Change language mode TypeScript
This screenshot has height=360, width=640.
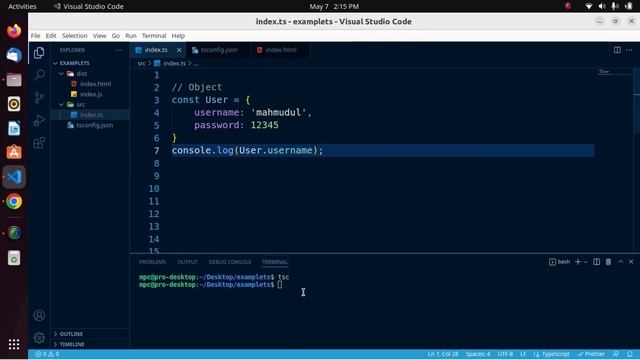pyautogui.click(x=551, y=354)
